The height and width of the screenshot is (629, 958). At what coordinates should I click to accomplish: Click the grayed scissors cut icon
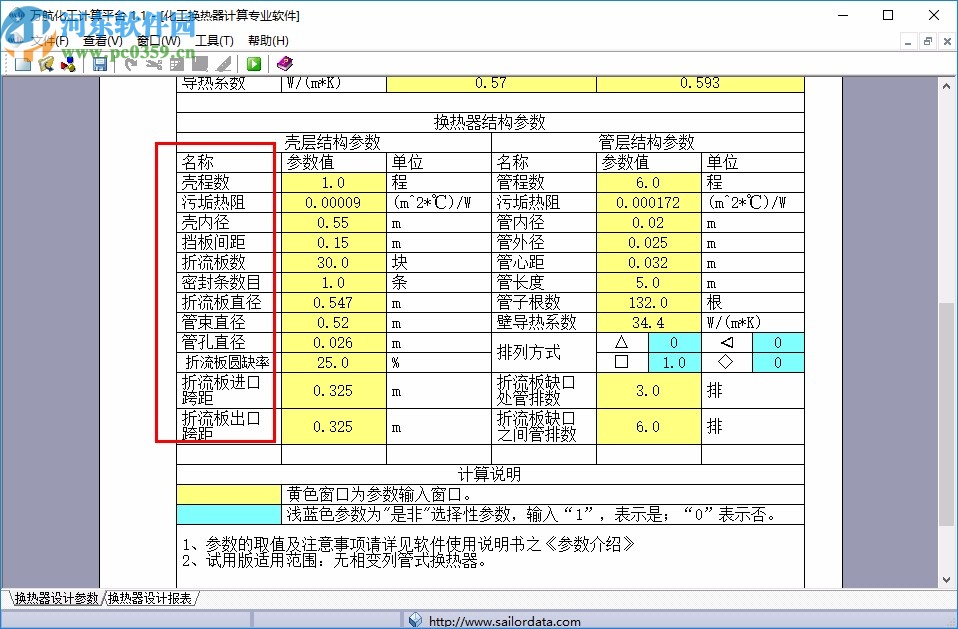[153, 64]
